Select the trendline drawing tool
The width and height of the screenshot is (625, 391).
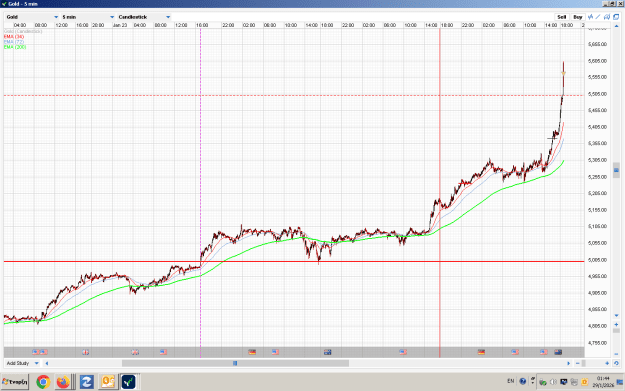point(598,17)
